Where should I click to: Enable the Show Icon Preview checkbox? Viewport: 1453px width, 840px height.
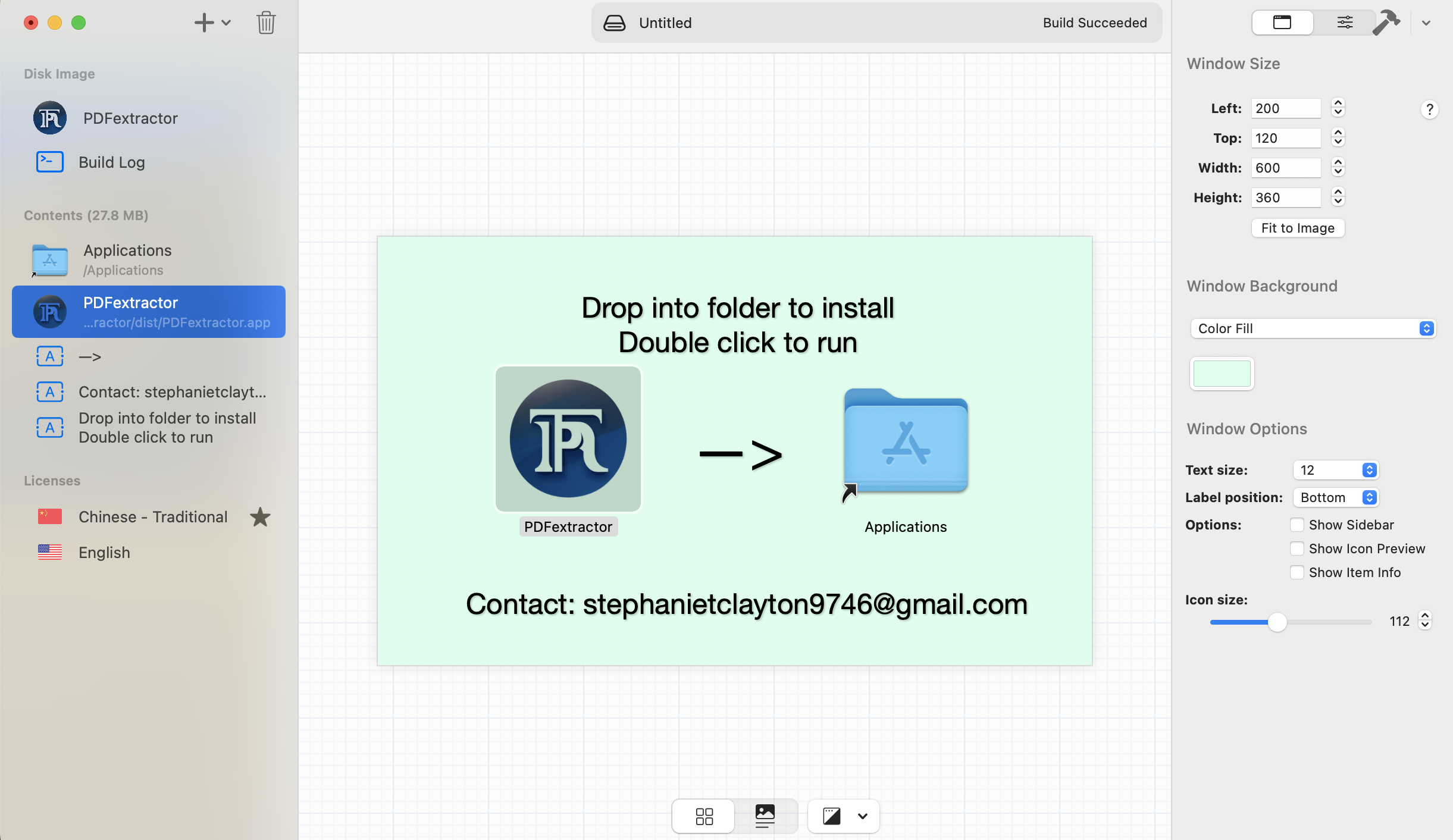pyautogui.click(x=1297, y=548)
